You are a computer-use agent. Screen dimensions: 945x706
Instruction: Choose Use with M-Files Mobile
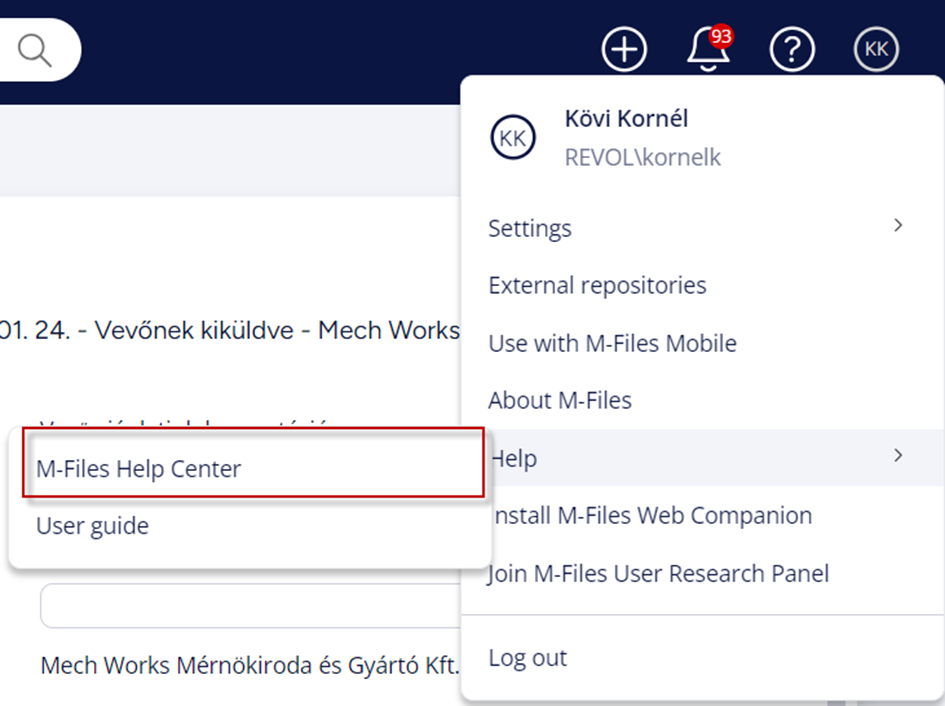tap(703, 343)
